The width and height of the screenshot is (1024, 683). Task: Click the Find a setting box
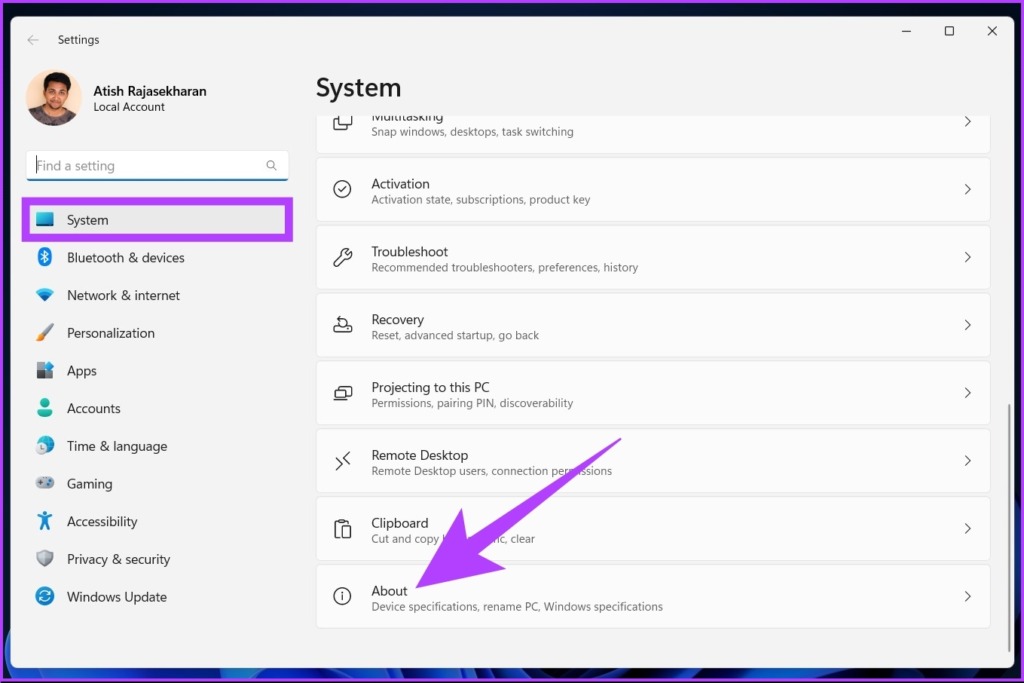tap(157, 165)
